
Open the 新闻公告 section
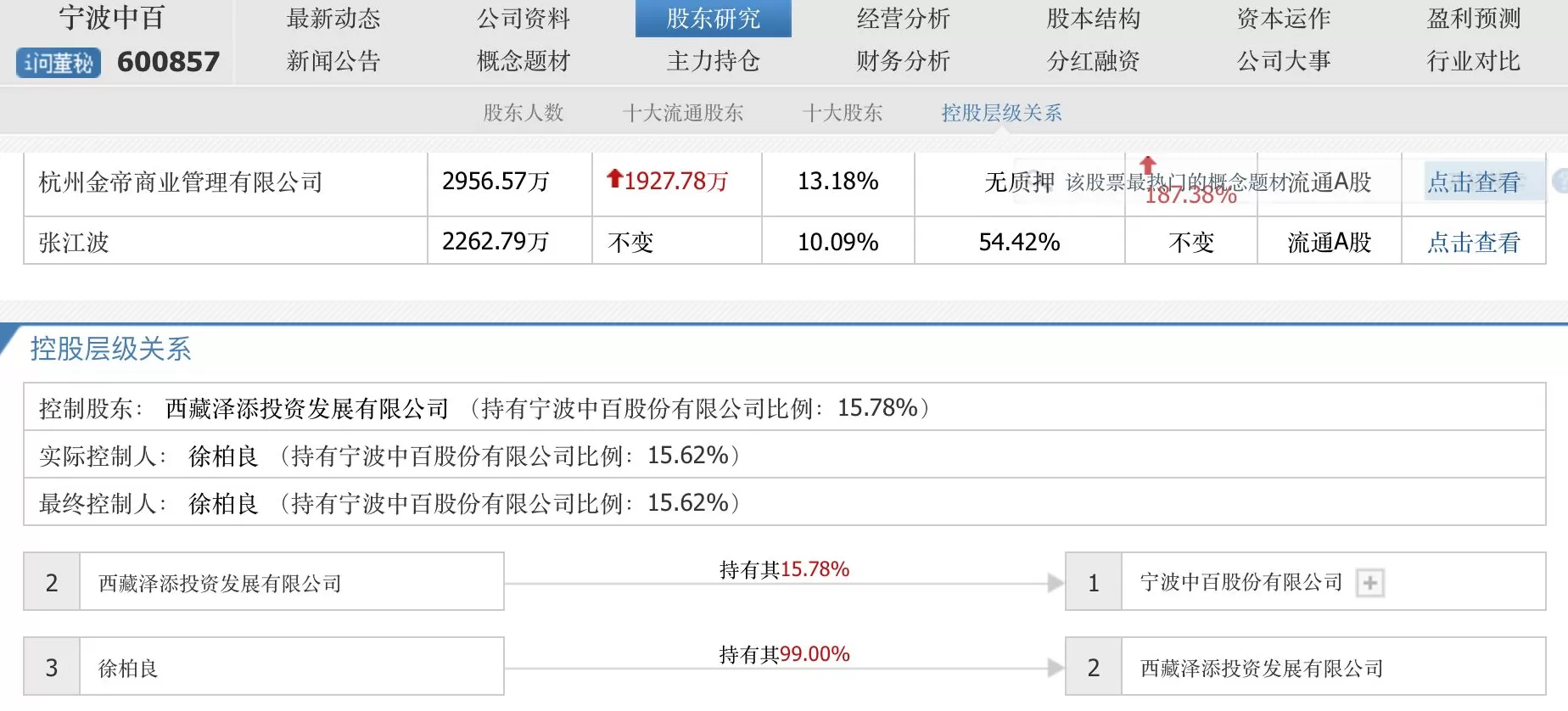pos(333,61)
